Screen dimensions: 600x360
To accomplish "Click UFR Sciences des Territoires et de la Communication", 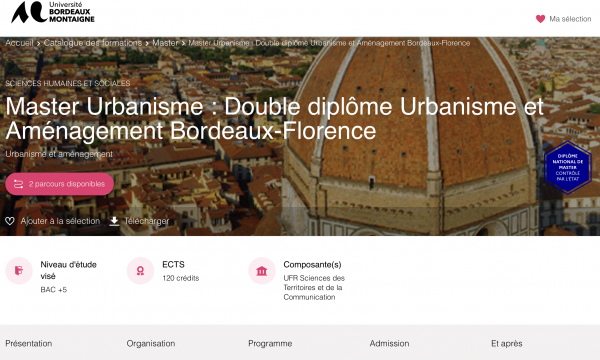I will click(x=314, y=288).
